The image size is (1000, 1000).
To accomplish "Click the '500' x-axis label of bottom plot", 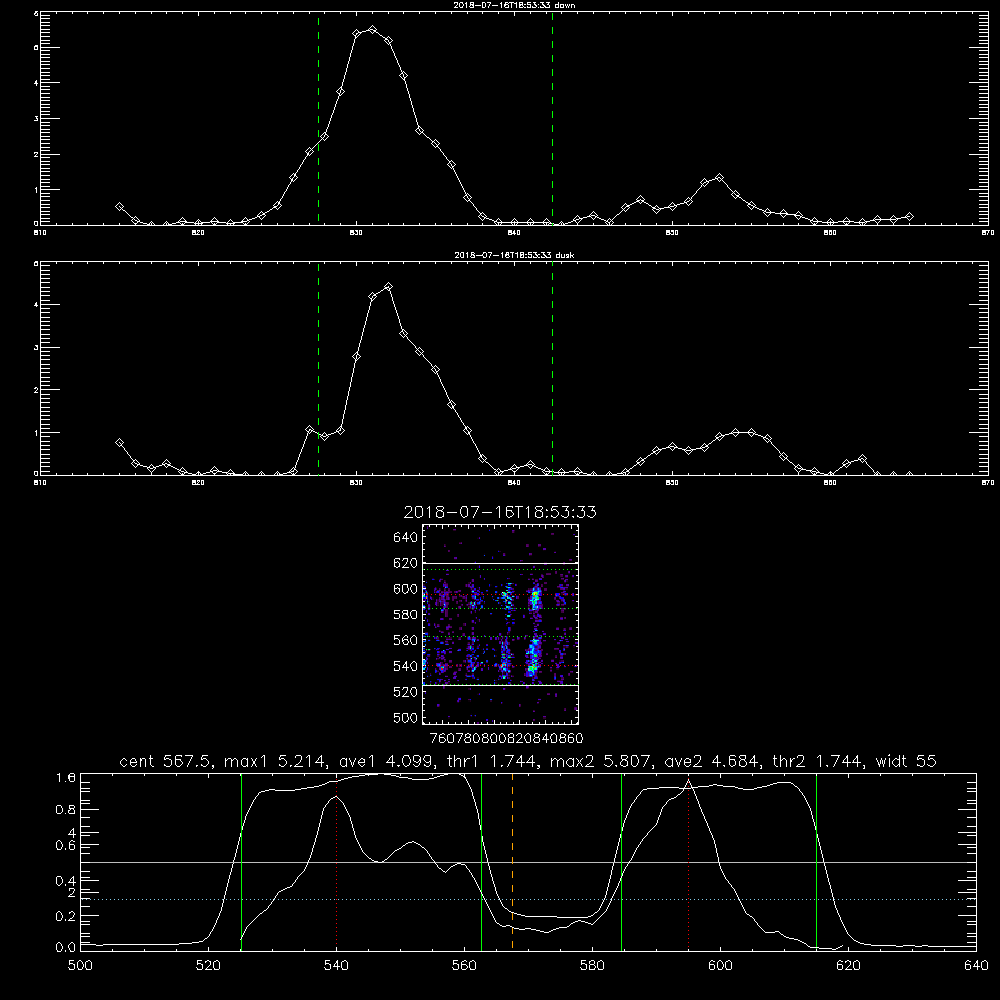I will [x=80, y=965].
